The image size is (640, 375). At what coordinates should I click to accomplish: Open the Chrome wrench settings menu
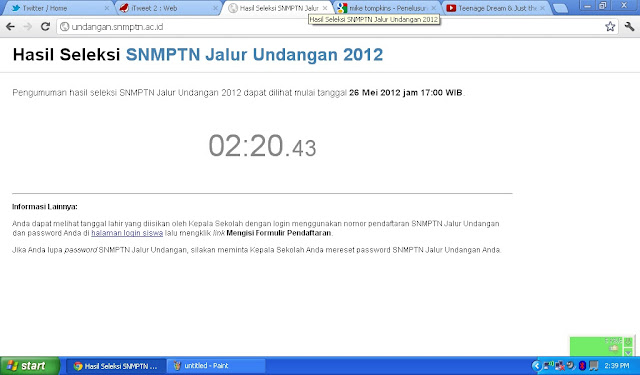[629, 27]
